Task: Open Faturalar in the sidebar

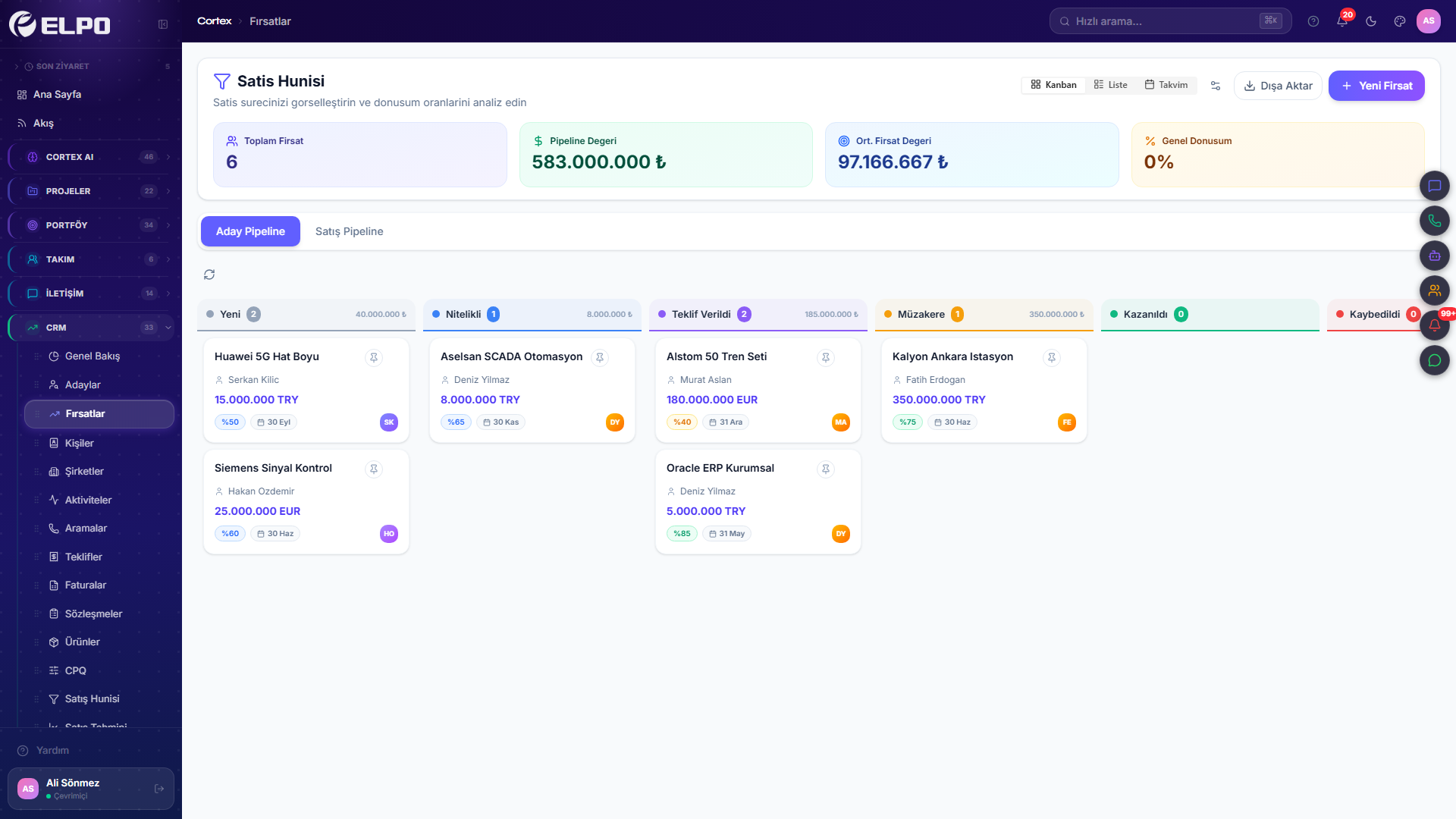Action: [x=99, y=585]
